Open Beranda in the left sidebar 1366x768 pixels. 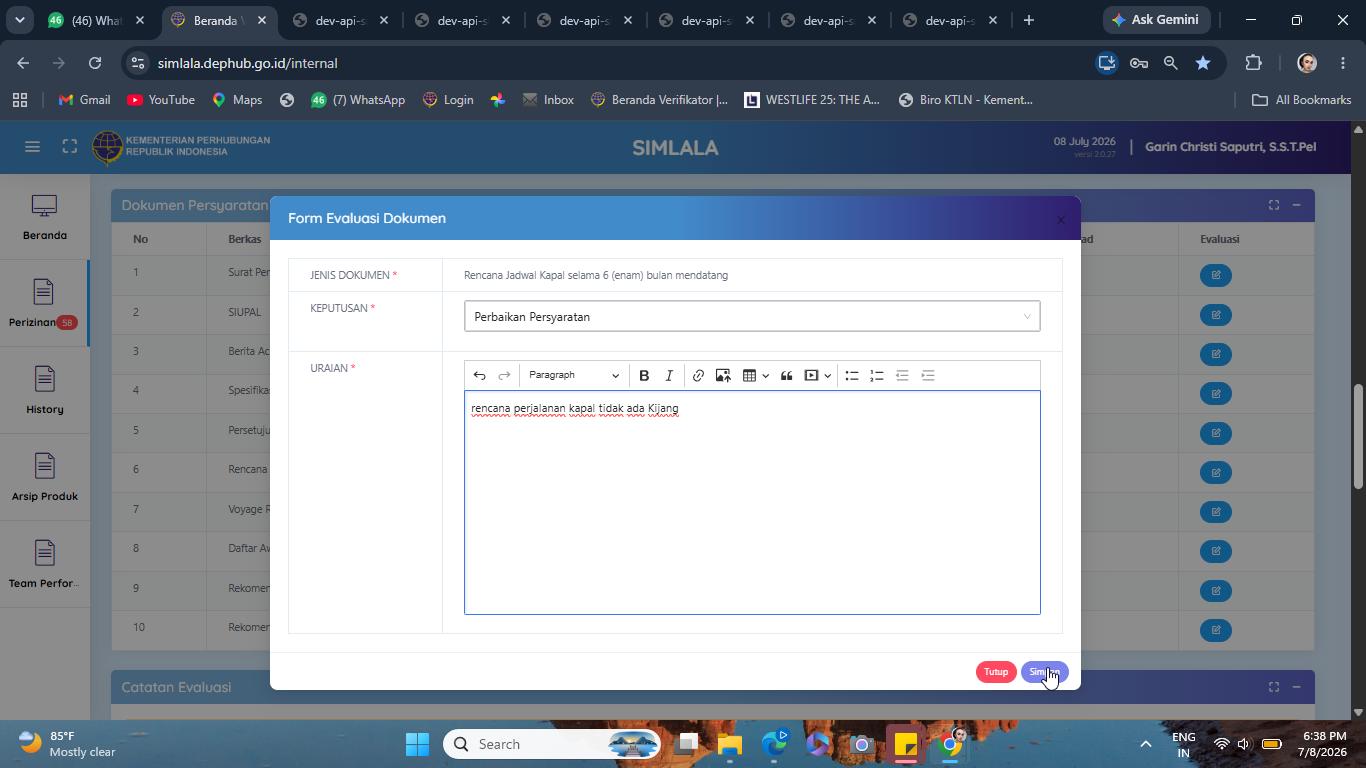[x=44, y=217]
